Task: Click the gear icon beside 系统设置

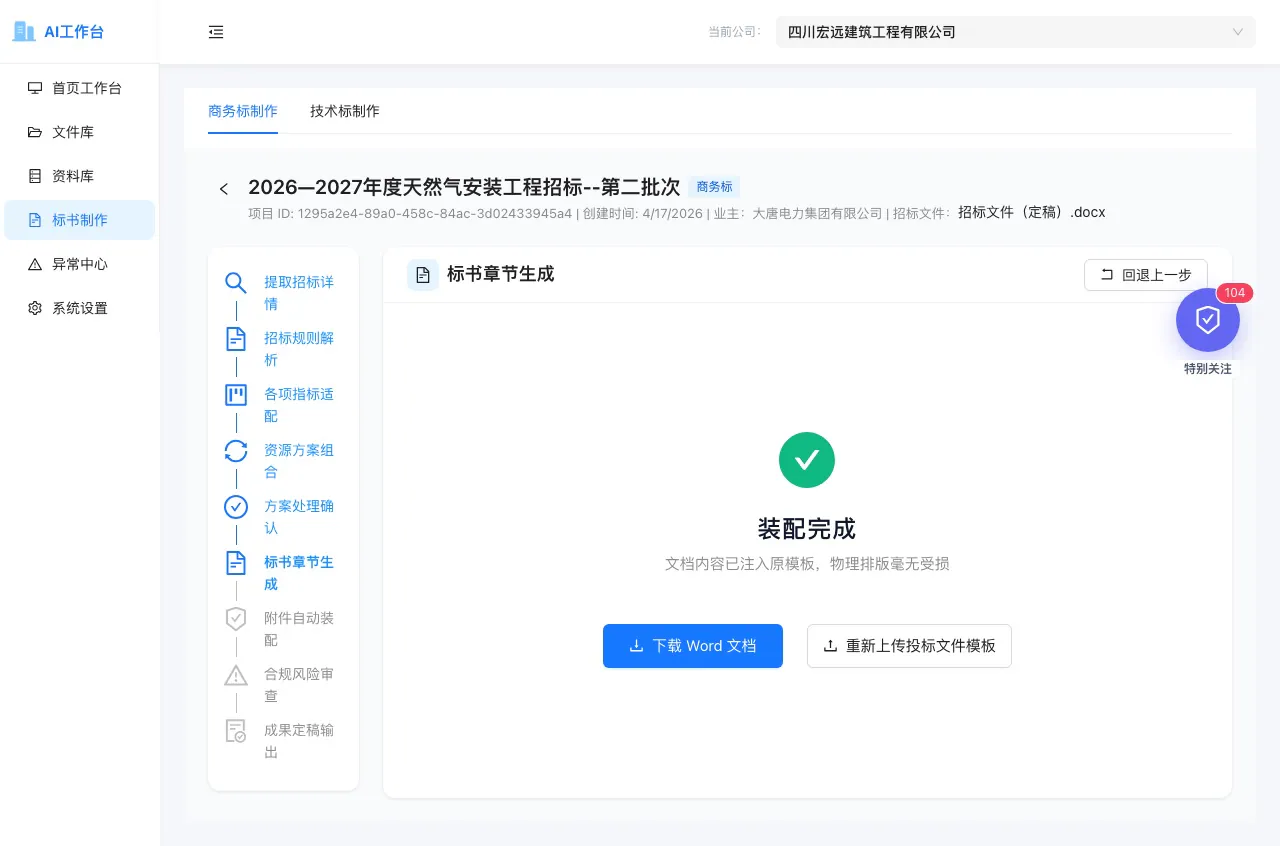Action: [35, 308]
